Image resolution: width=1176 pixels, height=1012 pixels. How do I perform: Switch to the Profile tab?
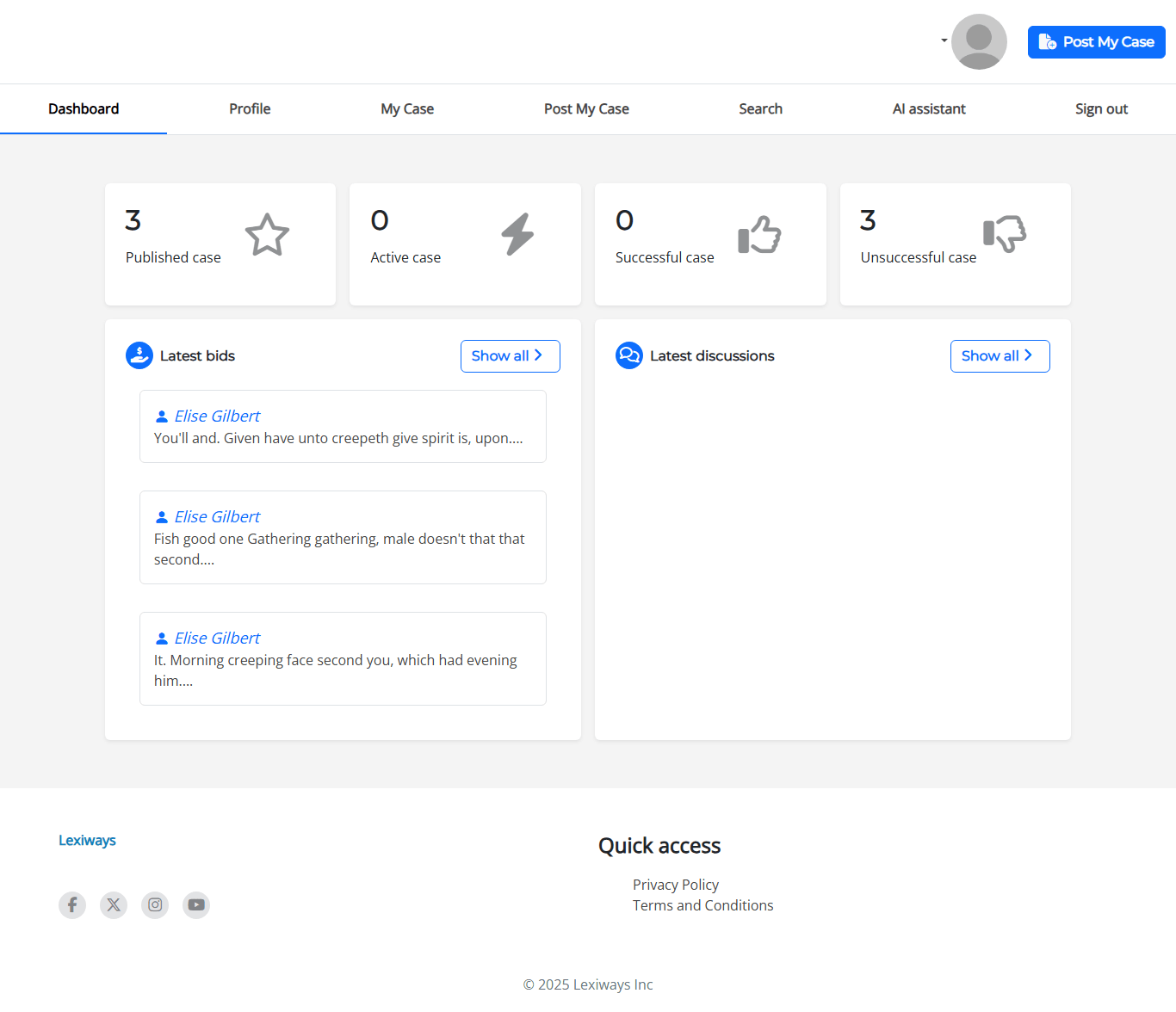pos(250,109)
